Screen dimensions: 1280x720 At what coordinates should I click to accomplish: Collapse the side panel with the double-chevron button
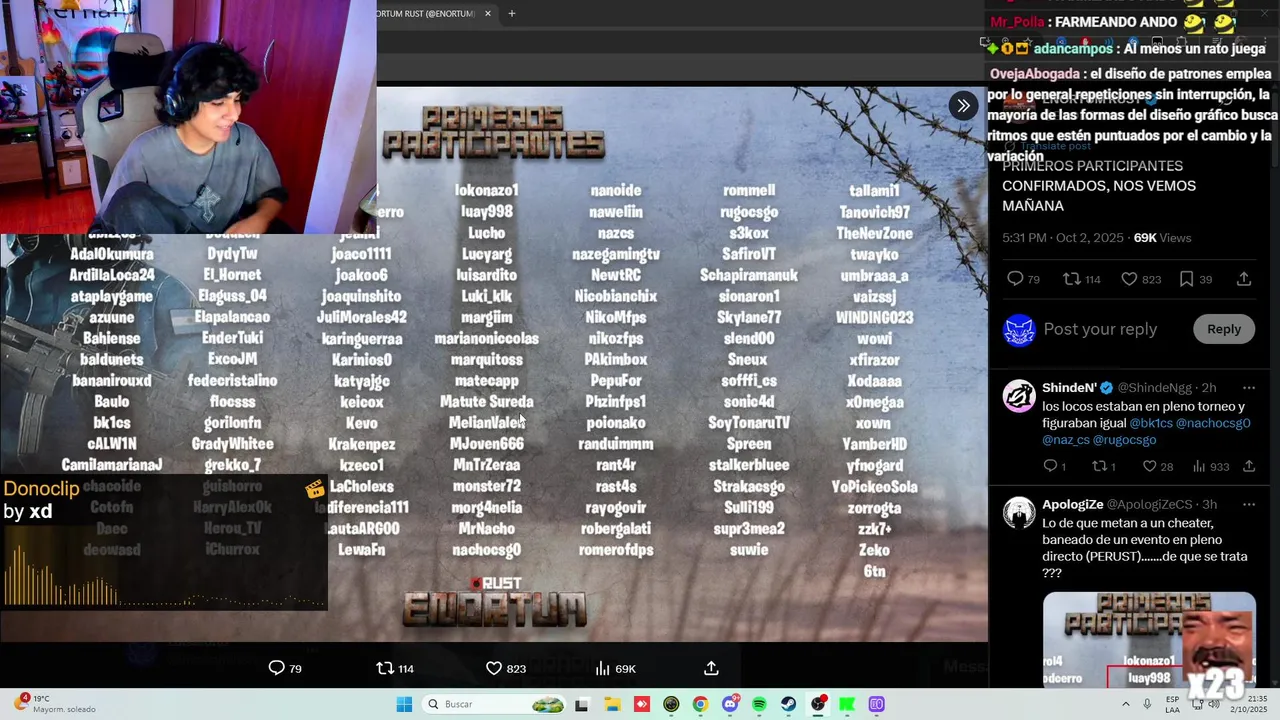coord(963,106)
